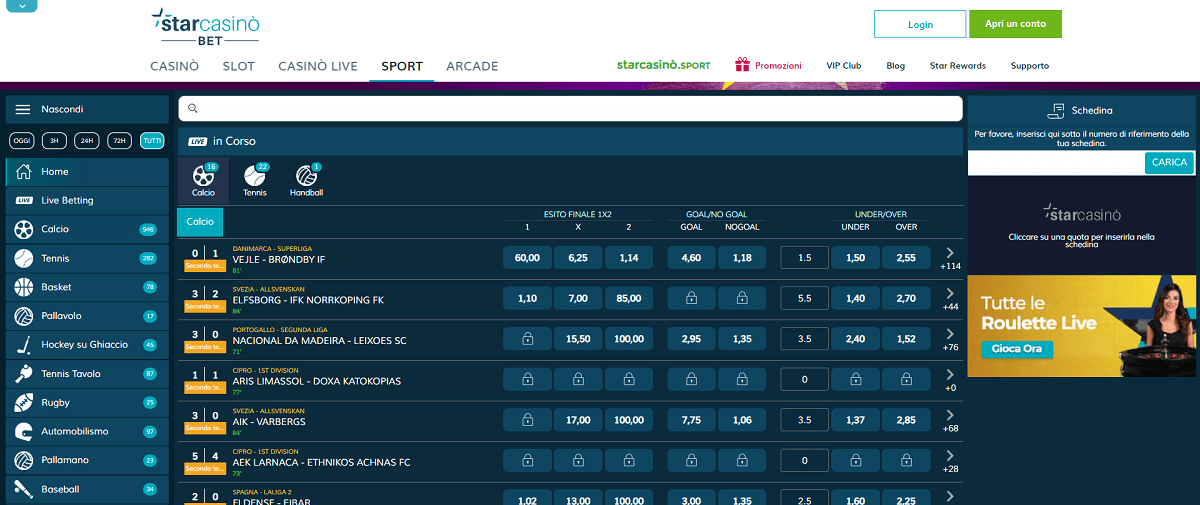Open the Home icon in sidebar

coord(24,172)
